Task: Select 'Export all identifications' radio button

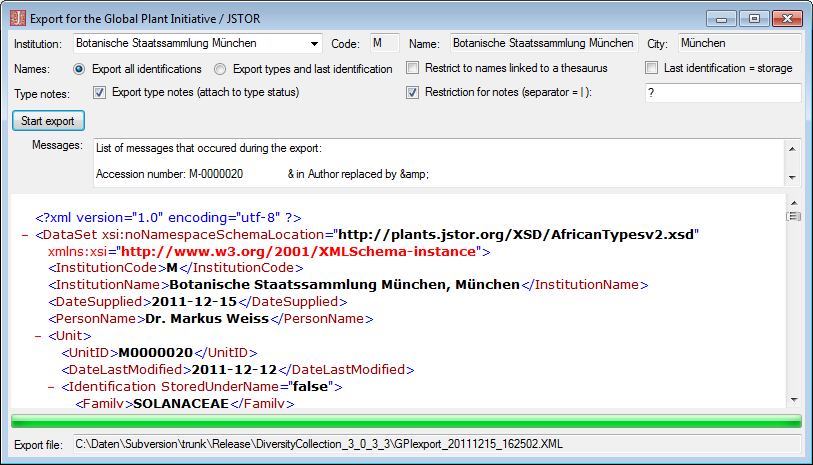Action: [79, 69]
